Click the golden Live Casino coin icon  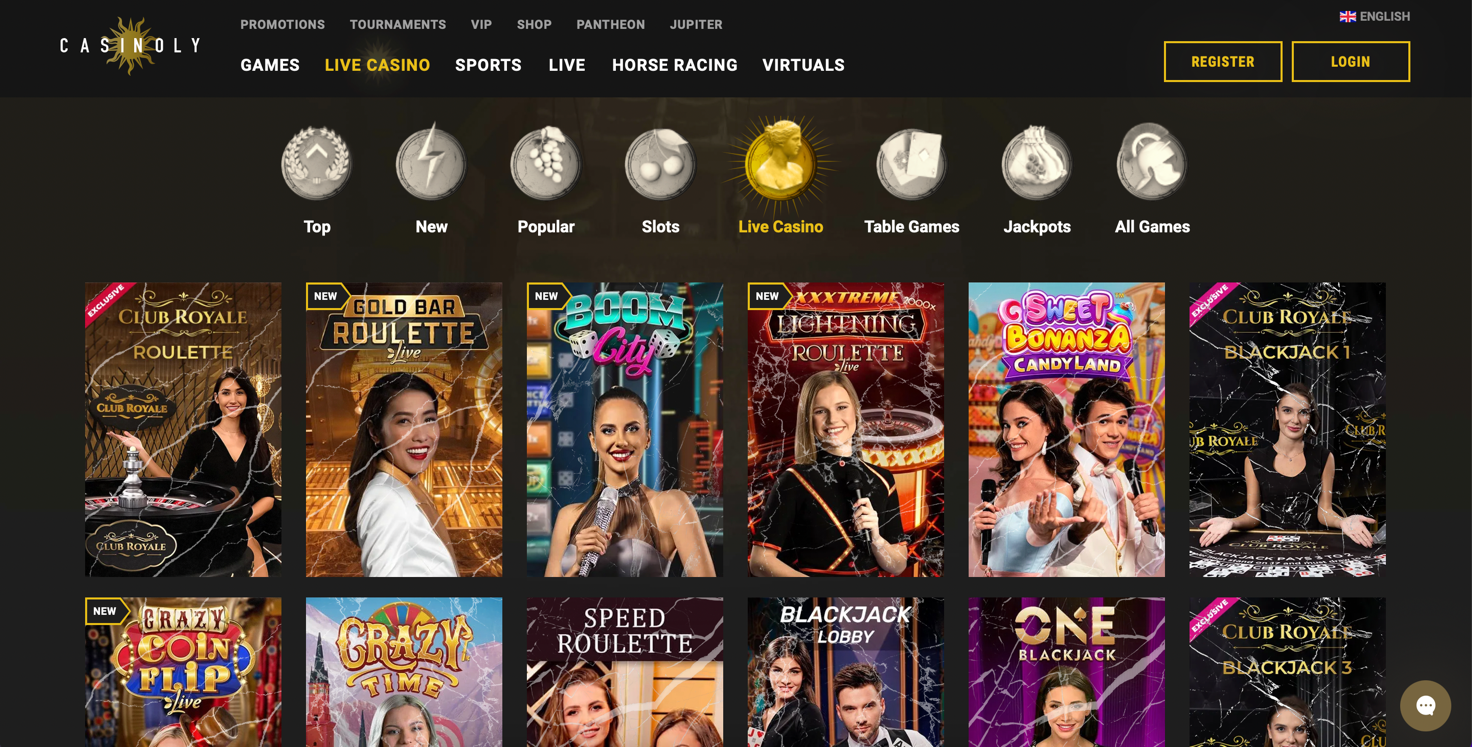[781, 162]
